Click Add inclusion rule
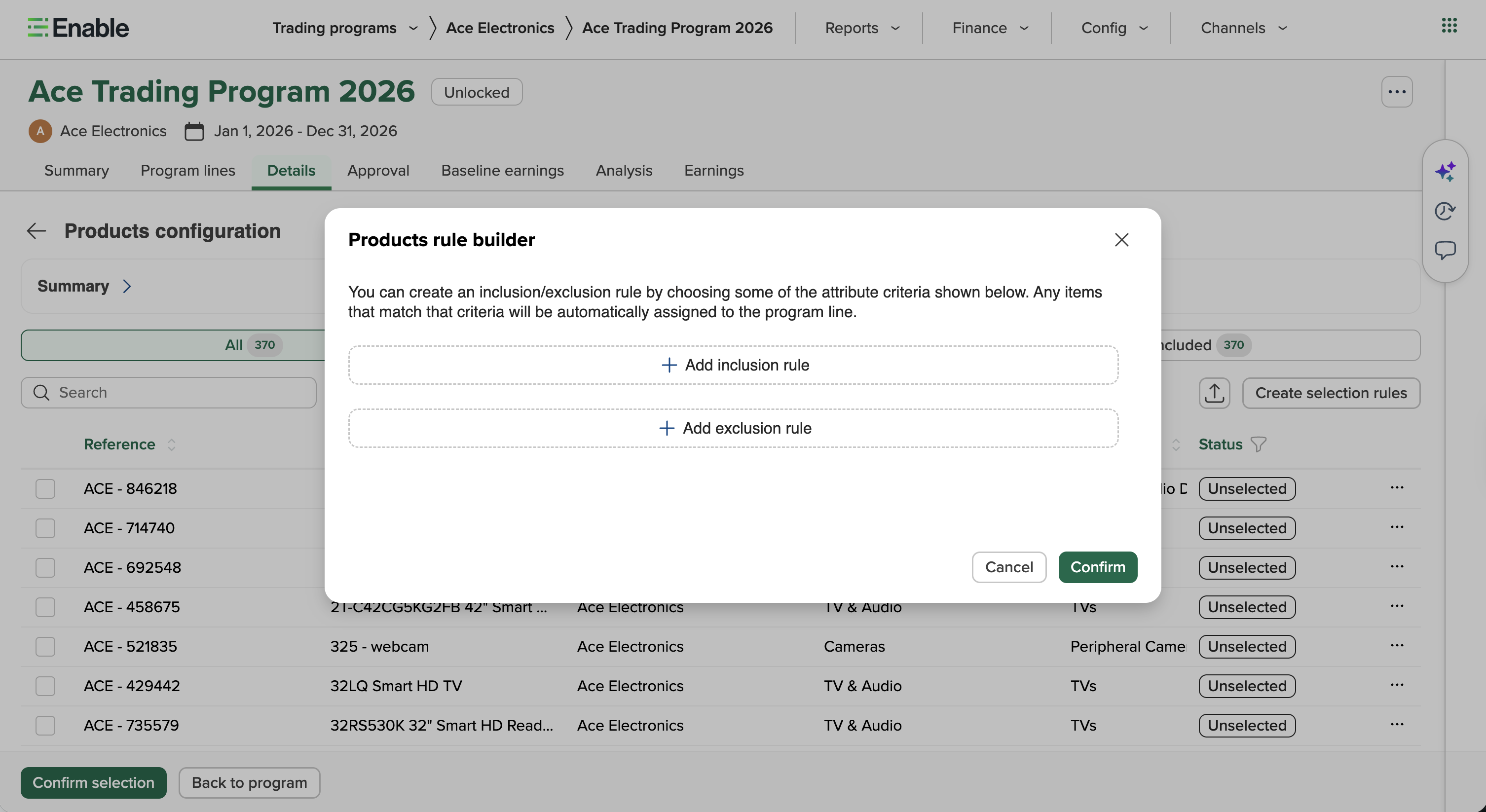 (x=733, y=365)
